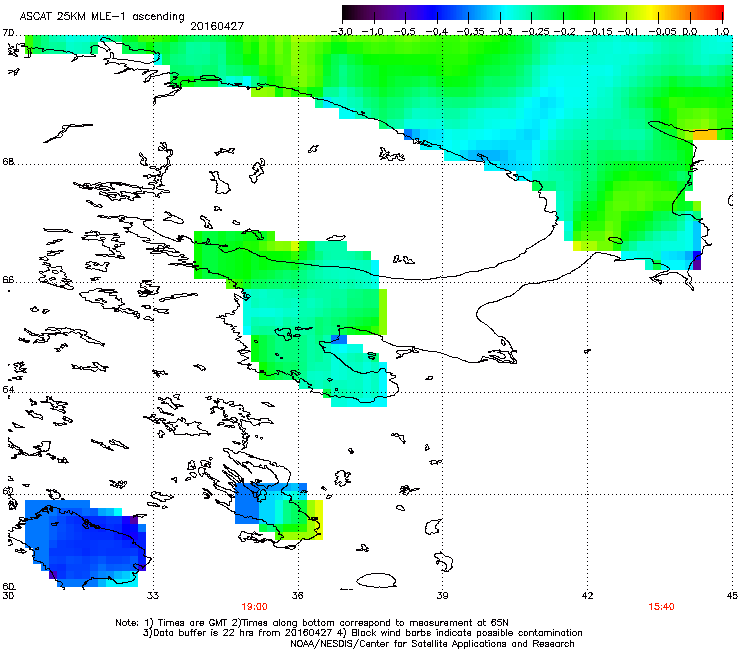Click the black end of the color bar
Screen dimensions: 740x650
349,12
